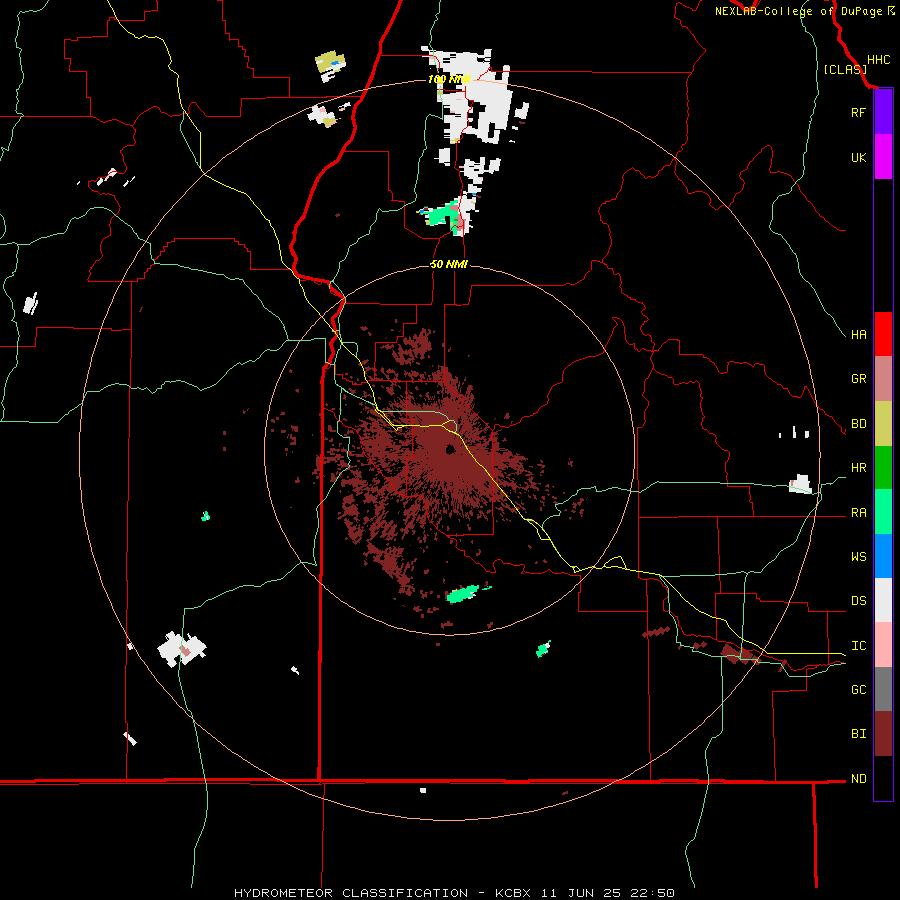This screenshot has width=900, height=900.
Task: Click the white DS legend swatch
Action: tap(883, 600)
